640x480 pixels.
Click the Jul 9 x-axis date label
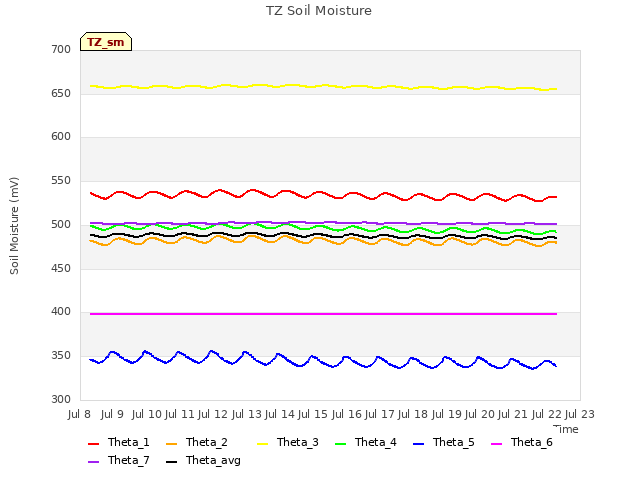click(112, 414)
